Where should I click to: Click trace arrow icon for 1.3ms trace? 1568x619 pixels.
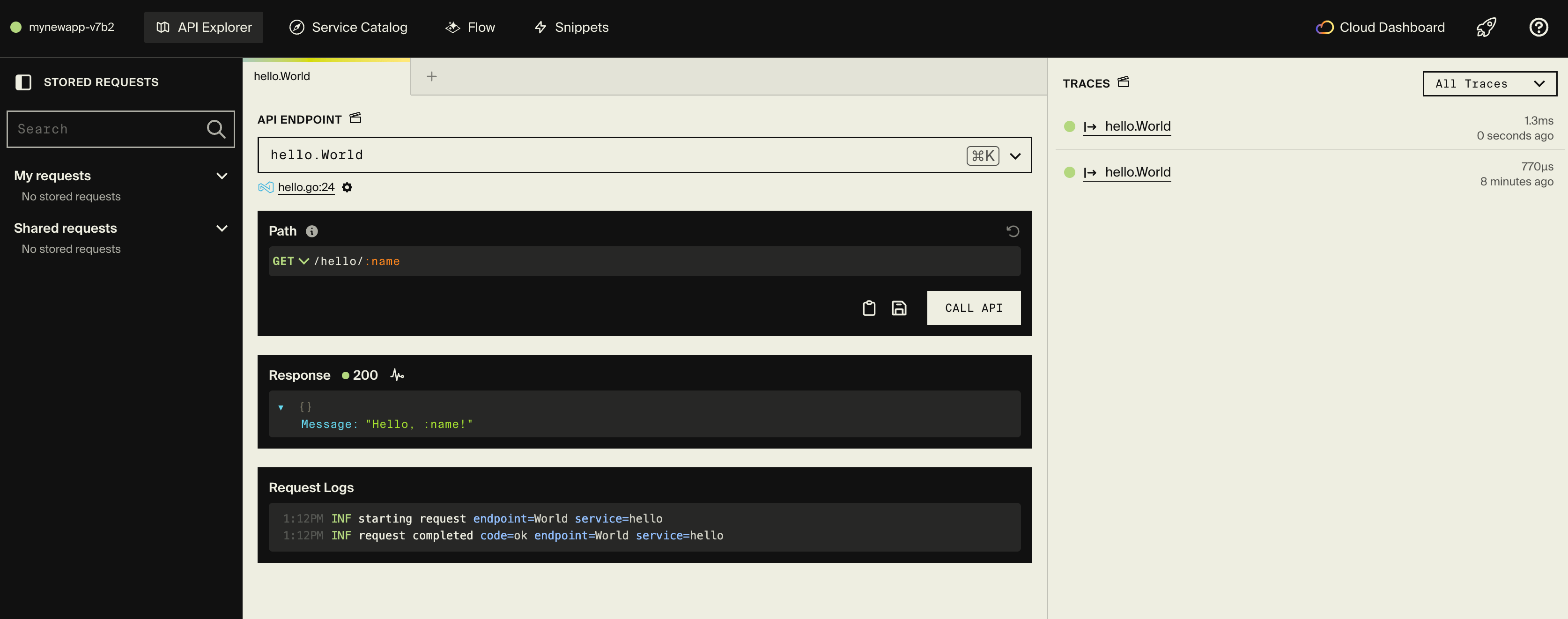pos(1089,126)
